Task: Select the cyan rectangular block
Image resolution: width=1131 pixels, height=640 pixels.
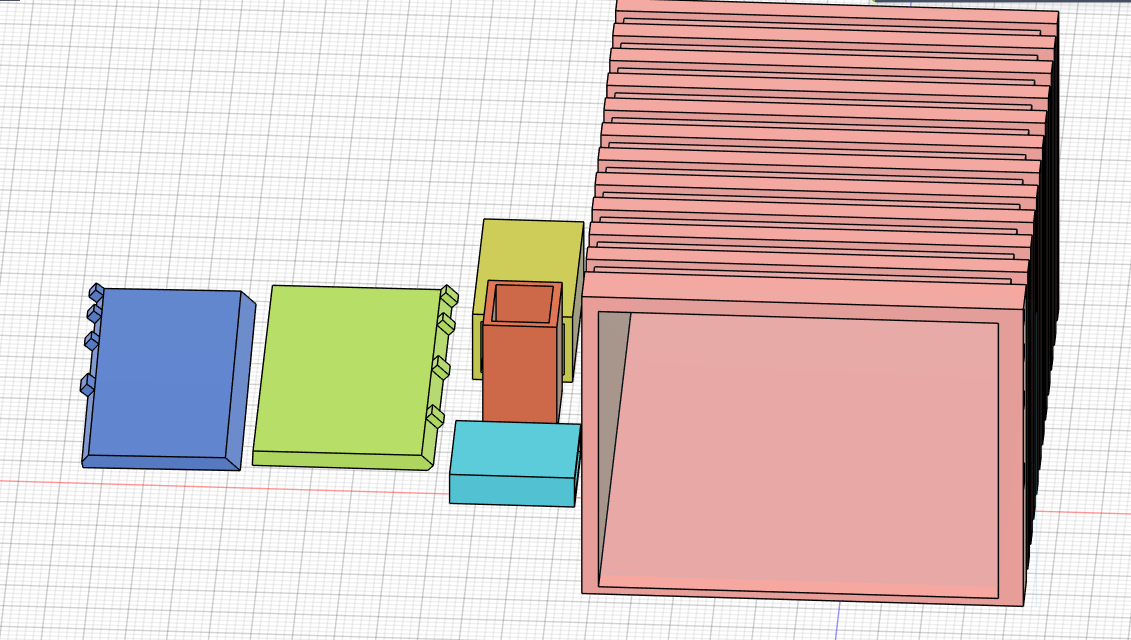Action: pyautogui.click(x=514, y=463)
